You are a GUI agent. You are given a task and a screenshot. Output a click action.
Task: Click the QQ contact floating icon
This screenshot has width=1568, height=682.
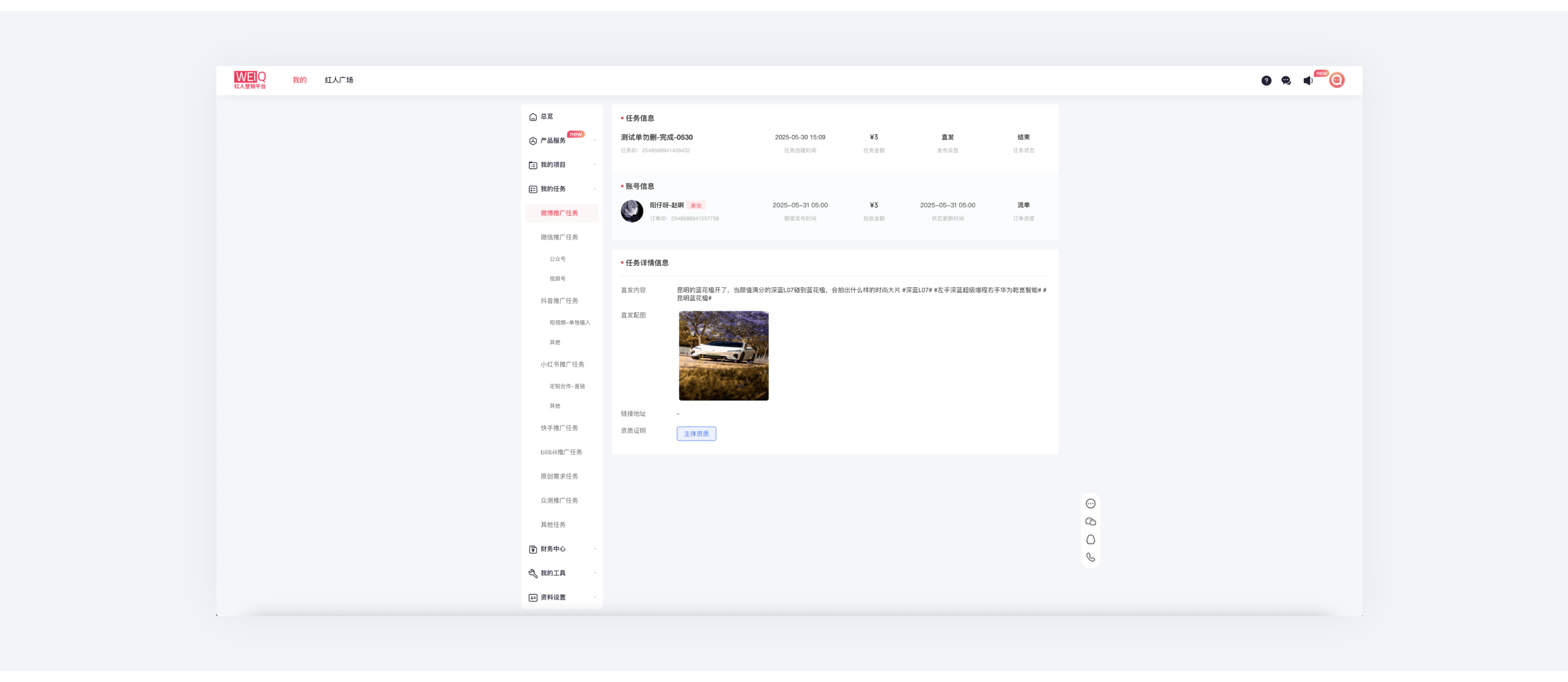[1091, 540]
